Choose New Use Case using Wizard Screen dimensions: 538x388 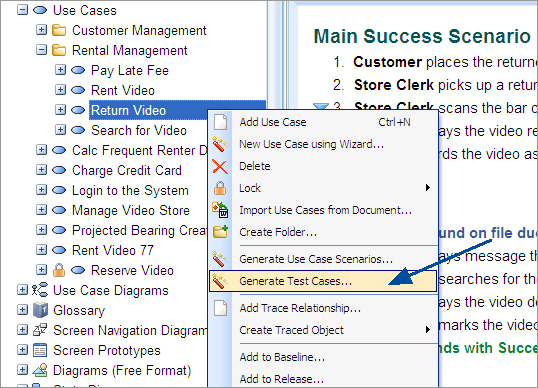point(323,144)
